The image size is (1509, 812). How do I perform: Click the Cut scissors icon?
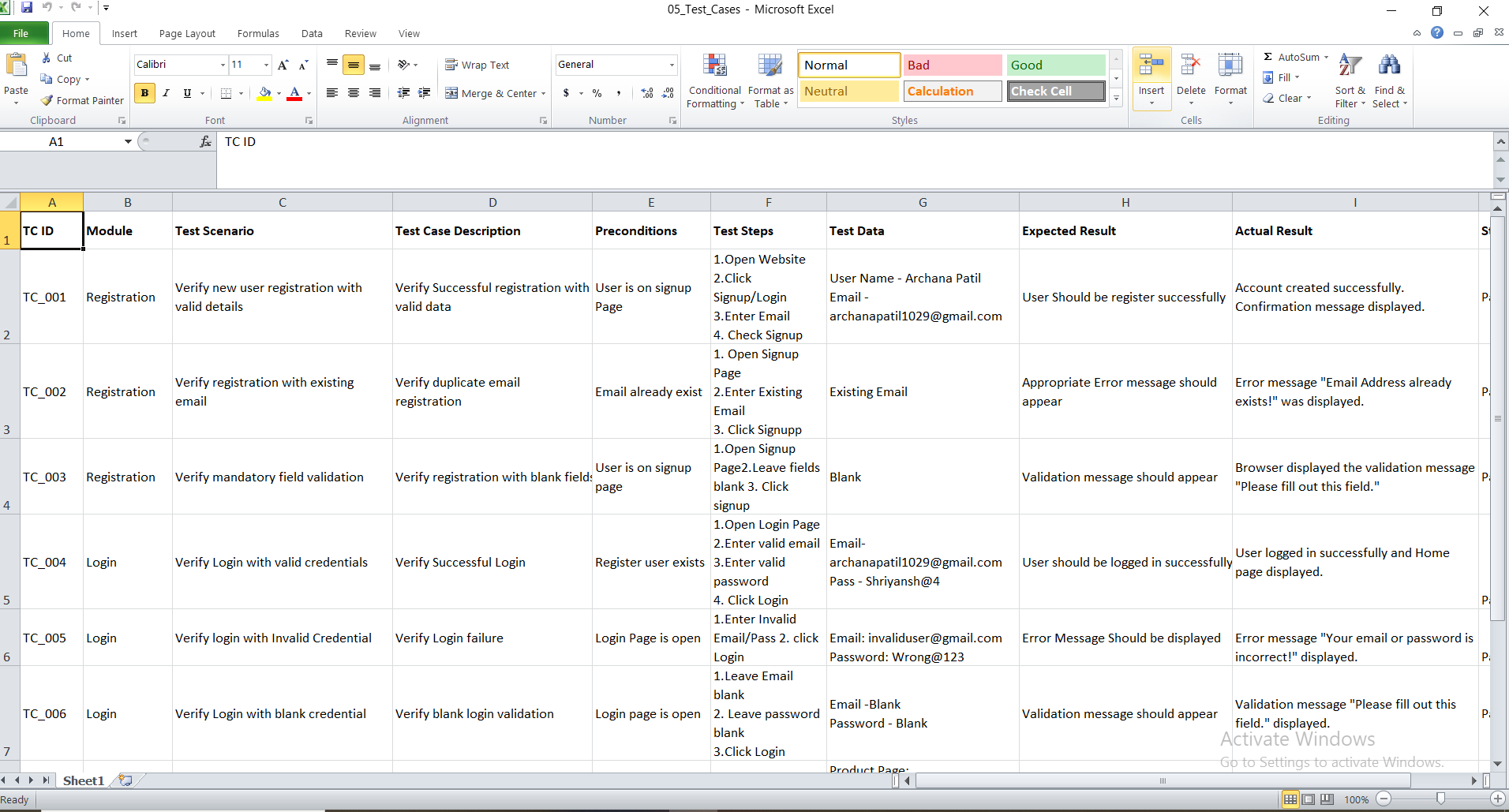(47, 58)
